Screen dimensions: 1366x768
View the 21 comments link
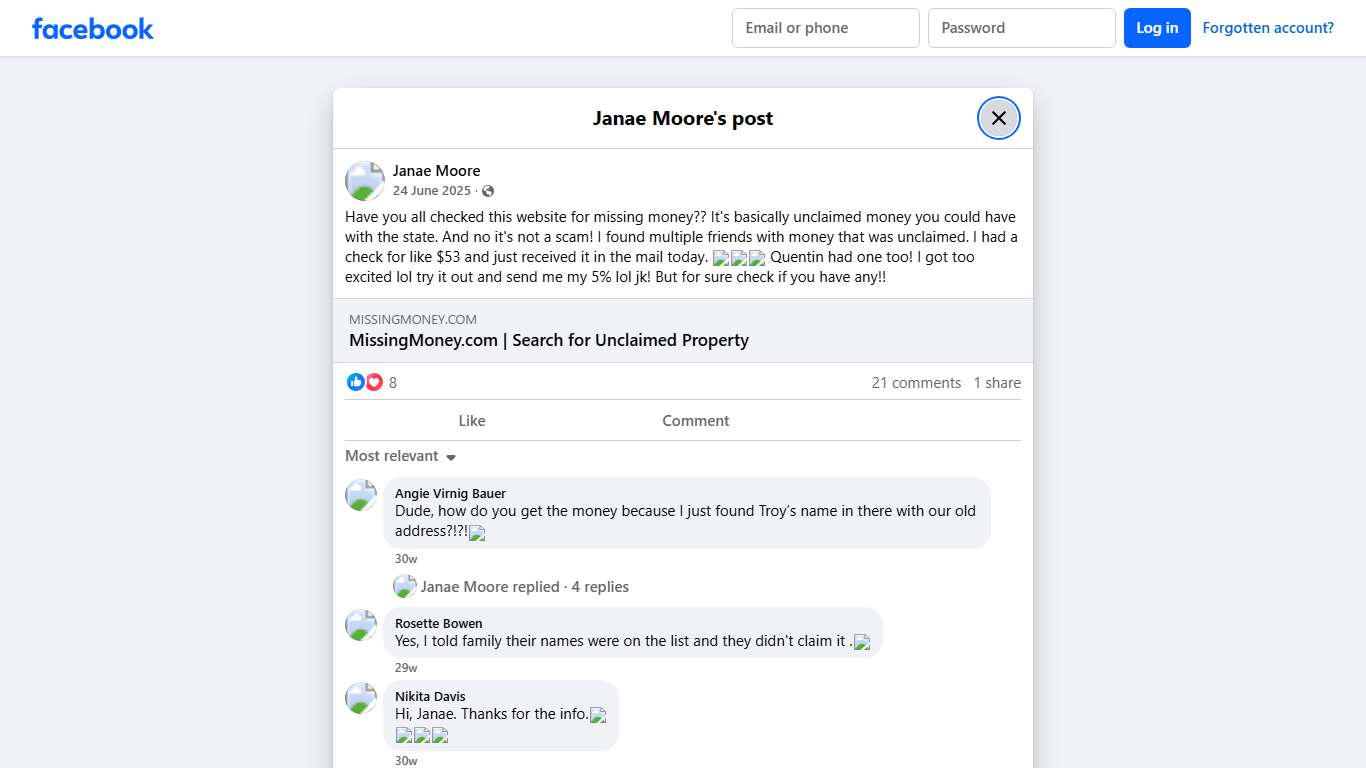click(x=916, y=382)
